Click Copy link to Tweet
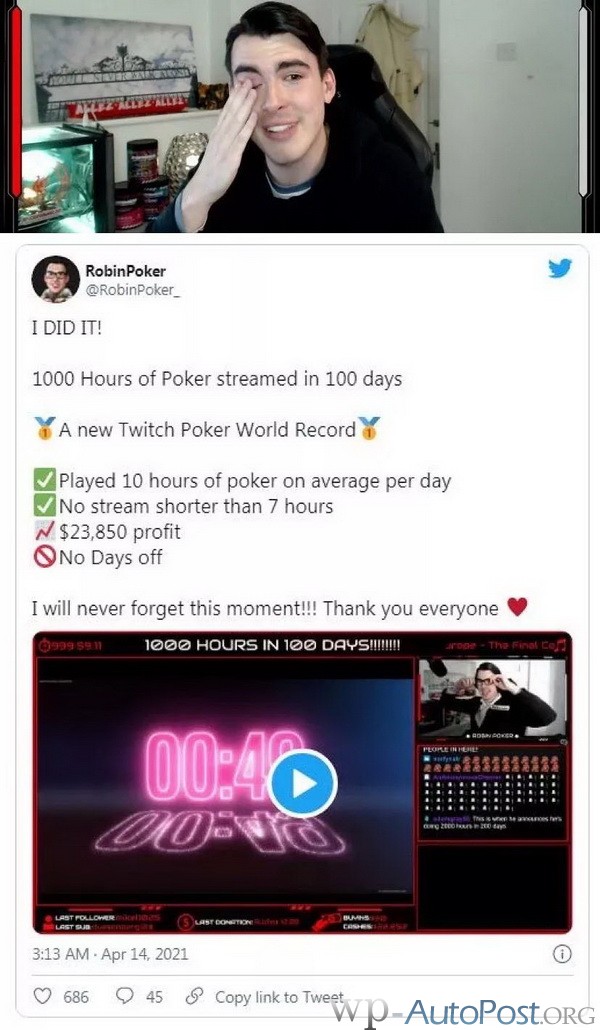Image resolution: width=600 pixels, height=1030 pixels. click(279, 997)
